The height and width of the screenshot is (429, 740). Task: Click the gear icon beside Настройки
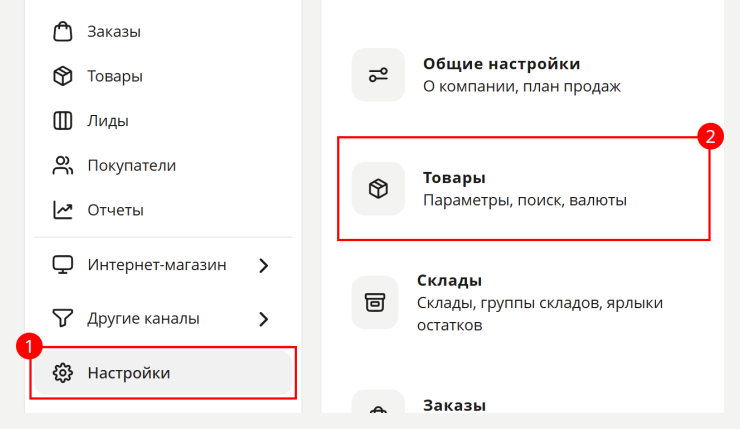coord(62,373)
